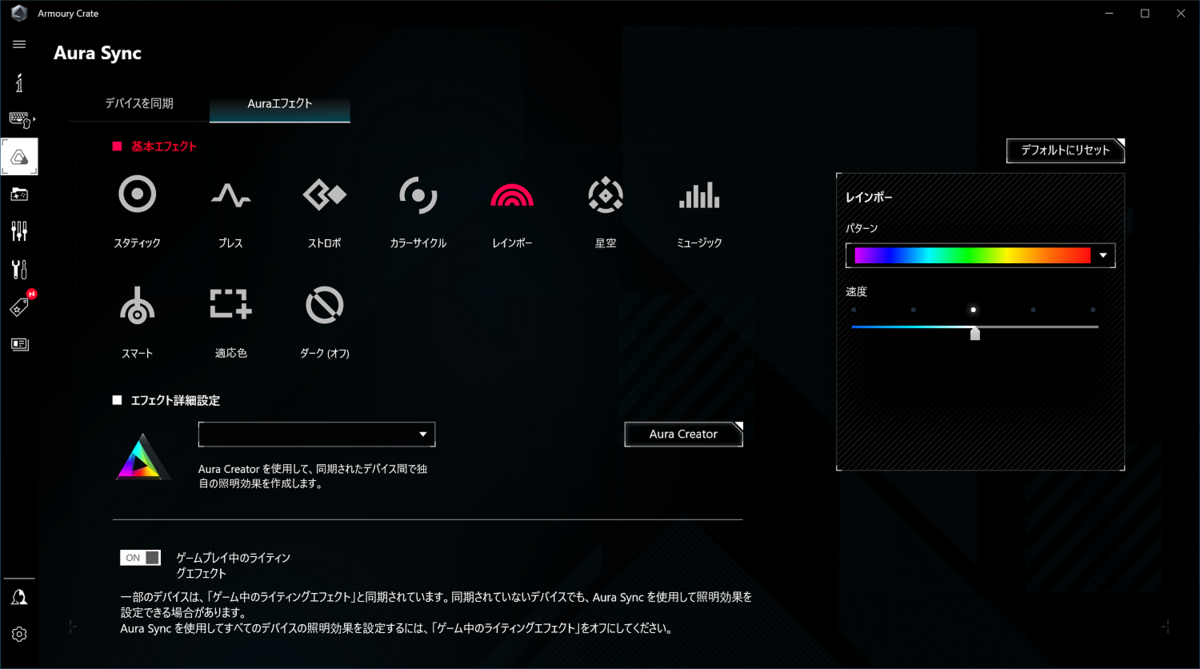Open the Game Library sidebar icon
This screenshot has height=669, width=1200.
(x=19, y=195)
